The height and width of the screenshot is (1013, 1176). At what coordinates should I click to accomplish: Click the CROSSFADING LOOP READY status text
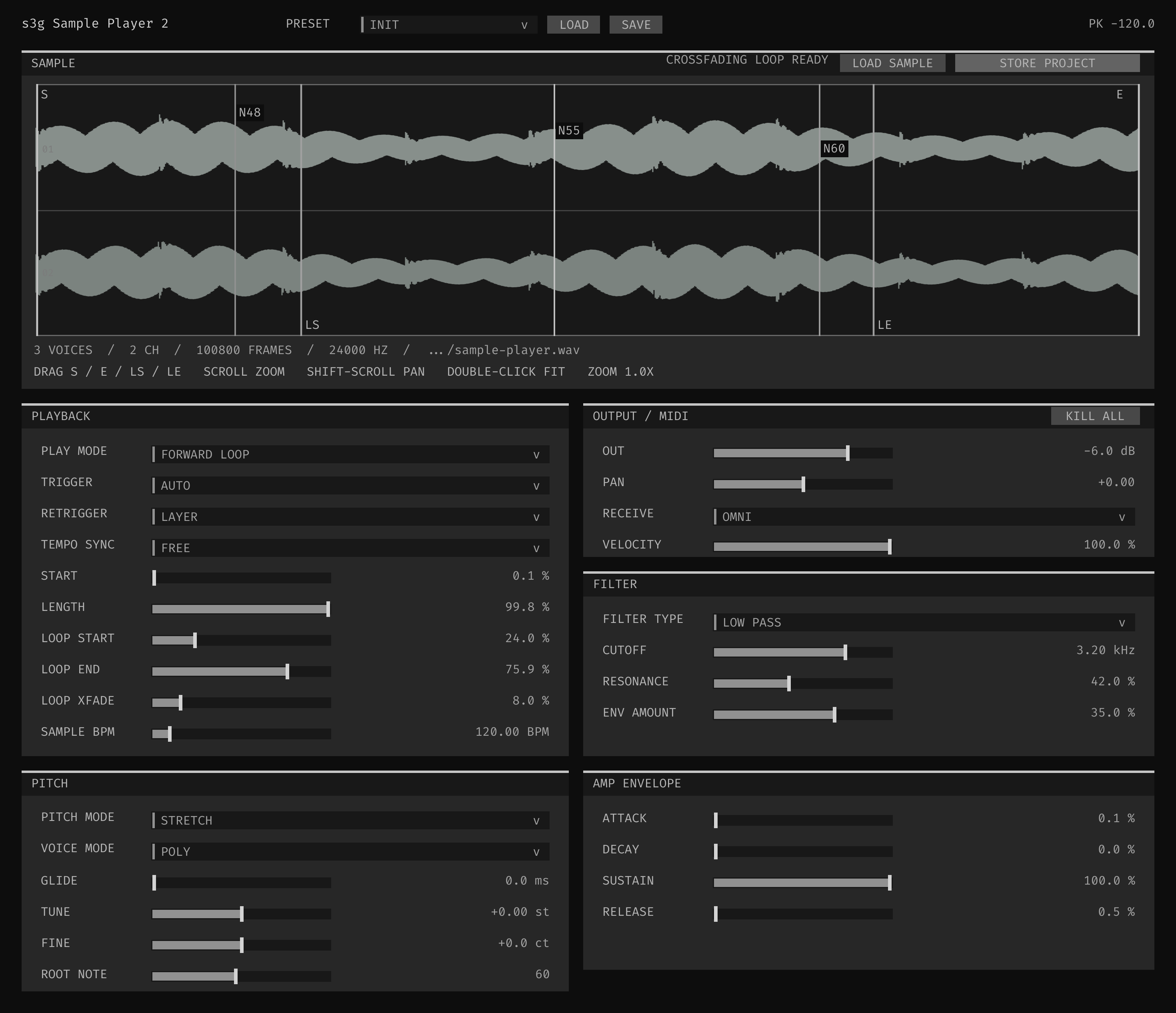[x=747, y=60]
